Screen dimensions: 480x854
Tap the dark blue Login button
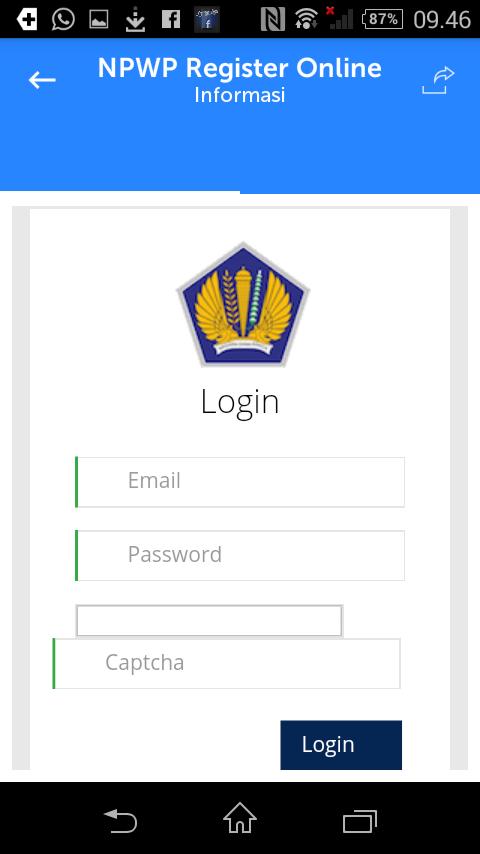click(341, 745)
